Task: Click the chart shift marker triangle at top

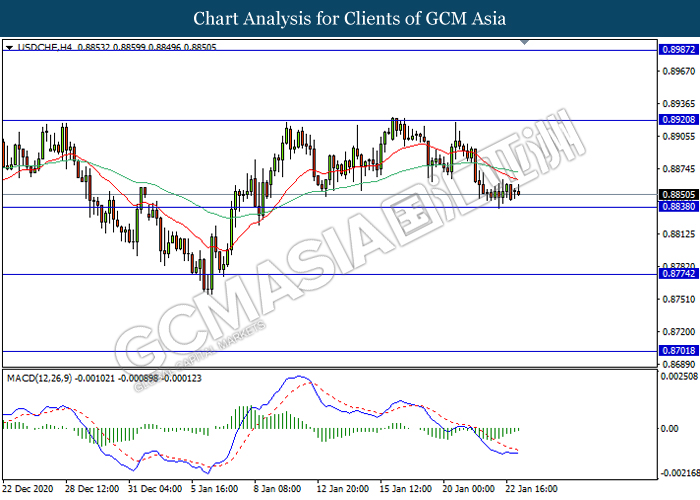Action: [x=525, y=42]
